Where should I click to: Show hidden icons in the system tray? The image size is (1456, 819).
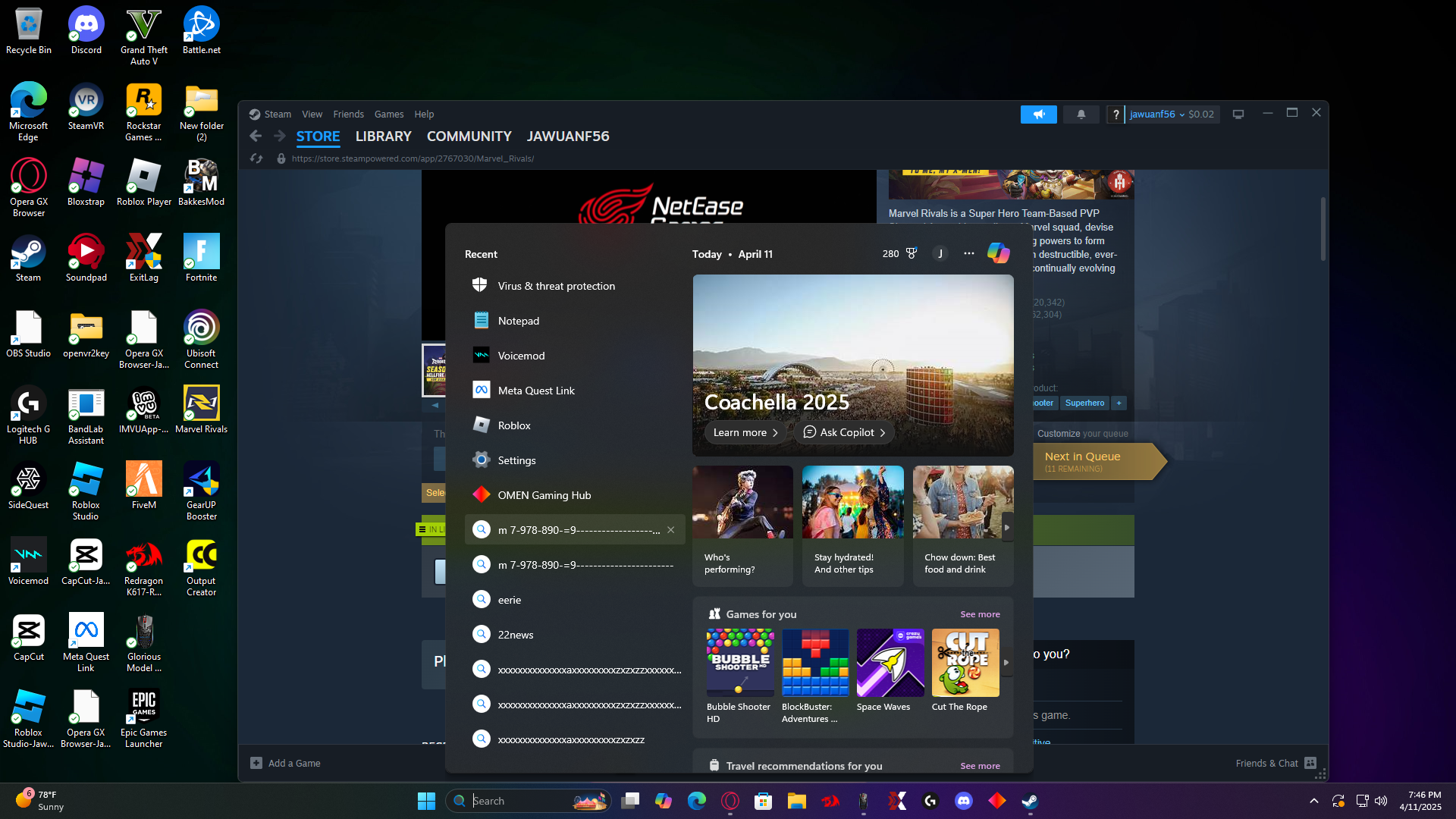tap(1314, 801)
